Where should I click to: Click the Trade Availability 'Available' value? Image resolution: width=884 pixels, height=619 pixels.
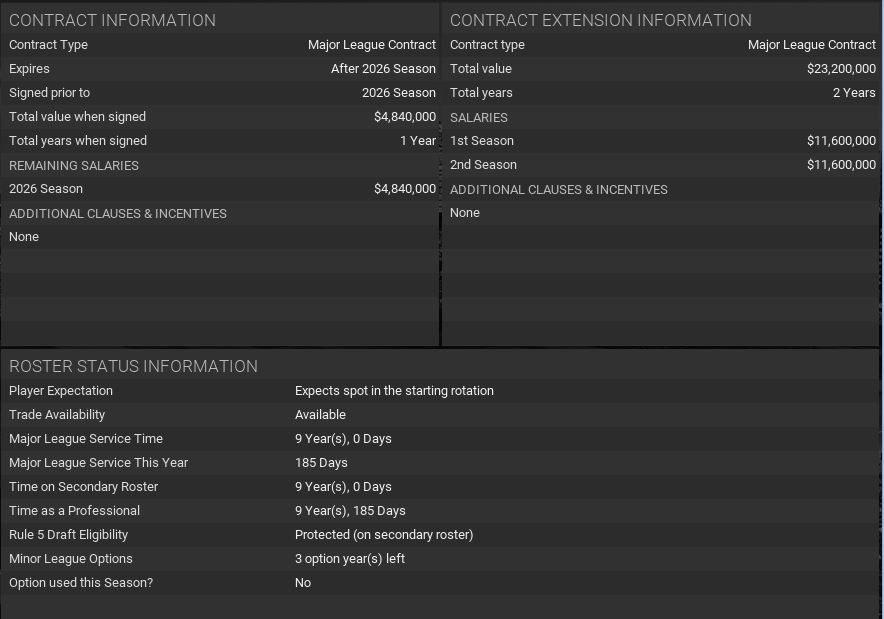pos(320,415)
